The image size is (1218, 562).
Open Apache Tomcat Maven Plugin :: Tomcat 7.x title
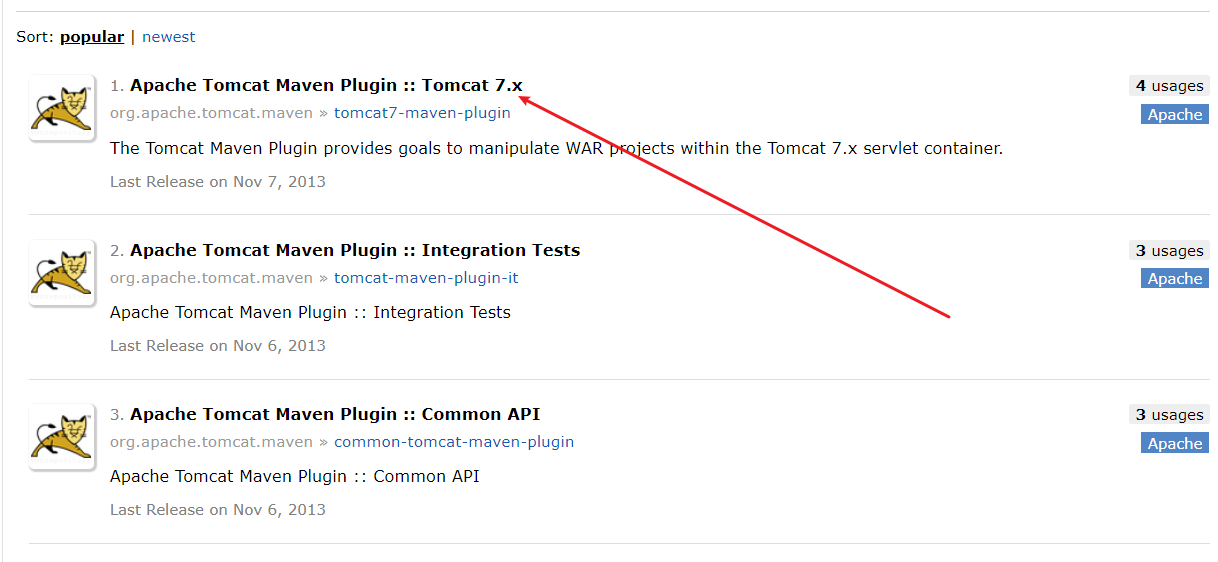pyautogui.click(x=326, y=86)
